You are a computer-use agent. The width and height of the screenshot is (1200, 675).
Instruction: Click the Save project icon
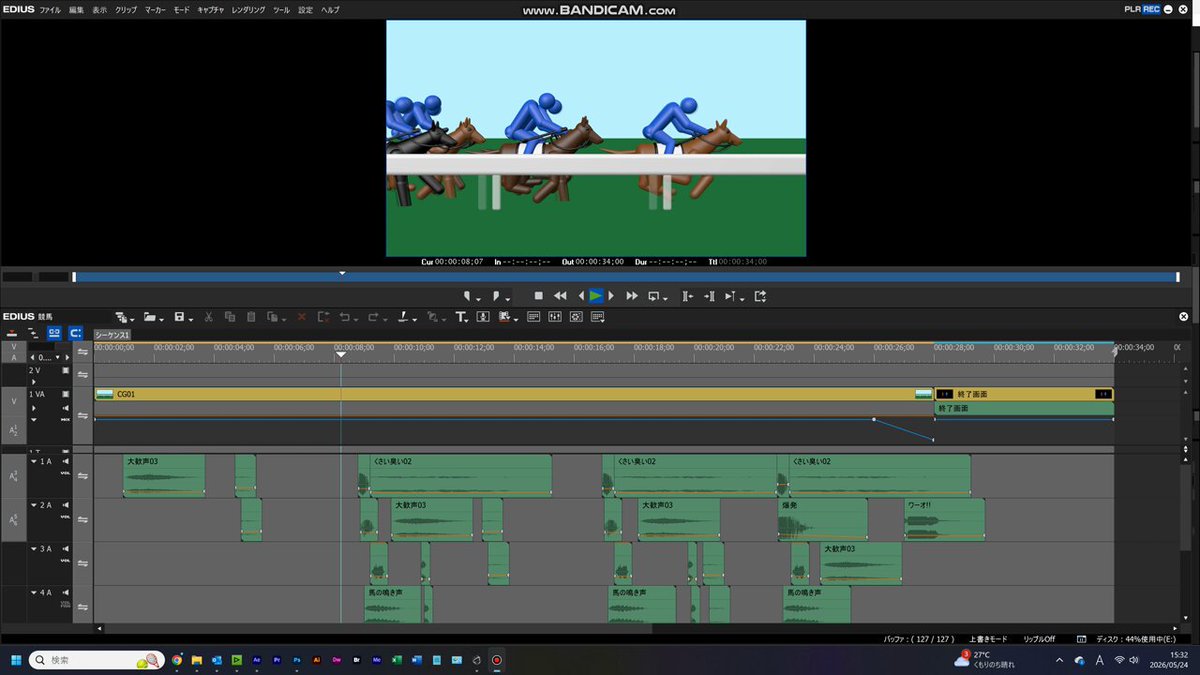click(x=179, y=317)
